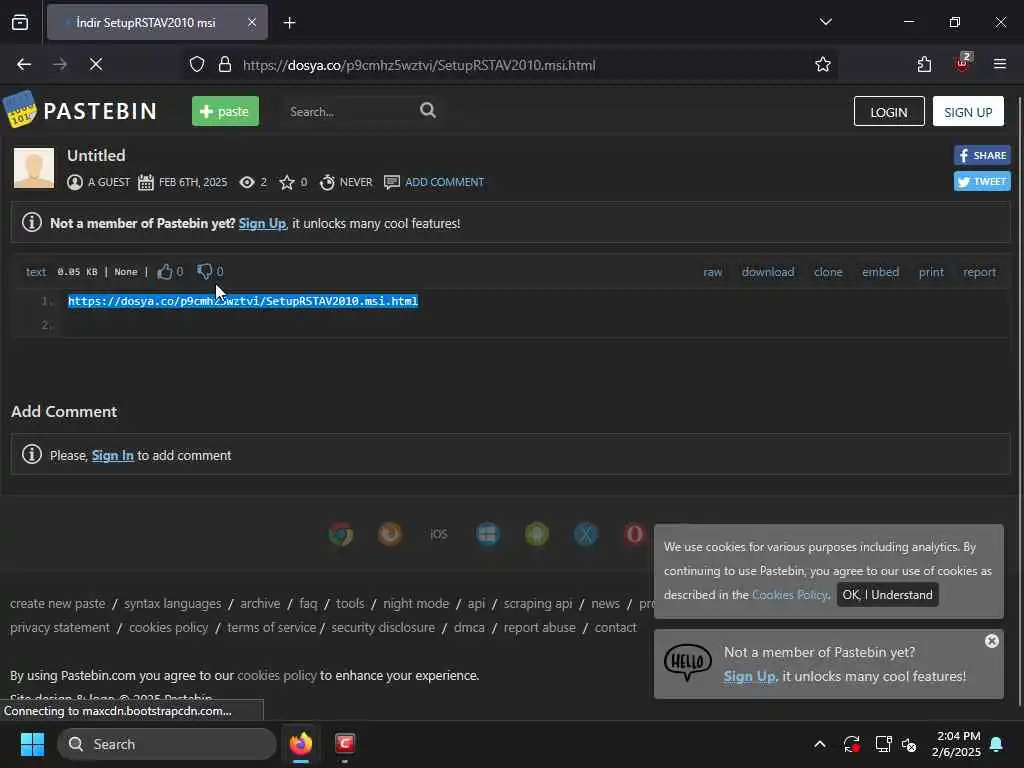This screenshot has height=768, width=1024.
Task: View the raw paste
Action: [712, 272]
